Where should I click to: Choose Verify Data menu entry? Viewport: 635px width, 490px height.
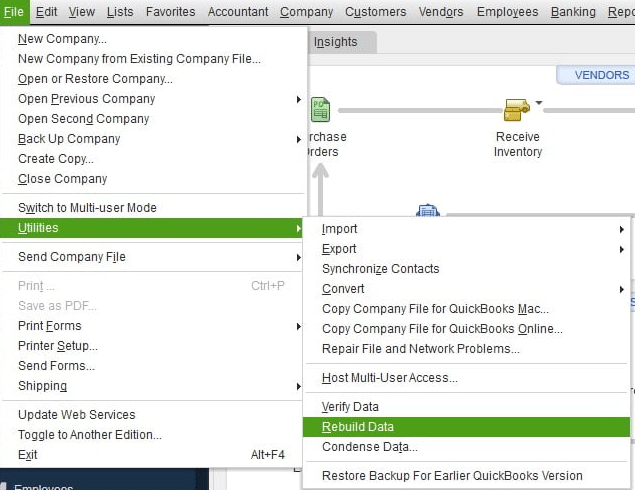coord(351,407)
